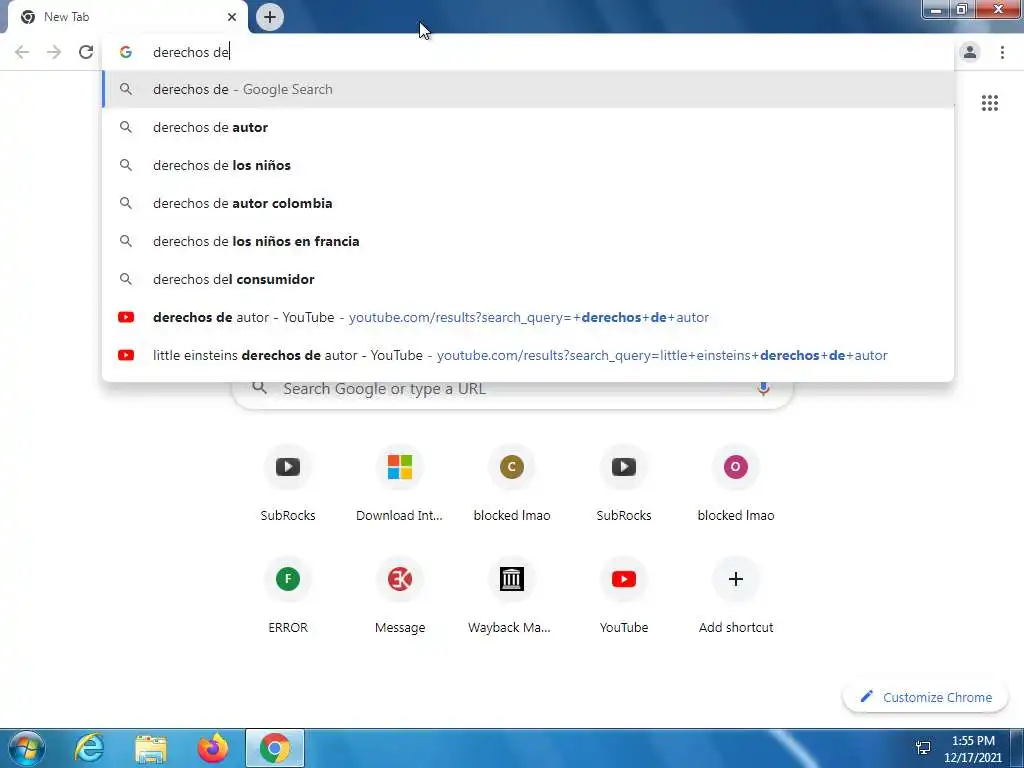Screen dimensions: 1024x768
Task: Open a new tab with plus button
Action: coord(270,17)
